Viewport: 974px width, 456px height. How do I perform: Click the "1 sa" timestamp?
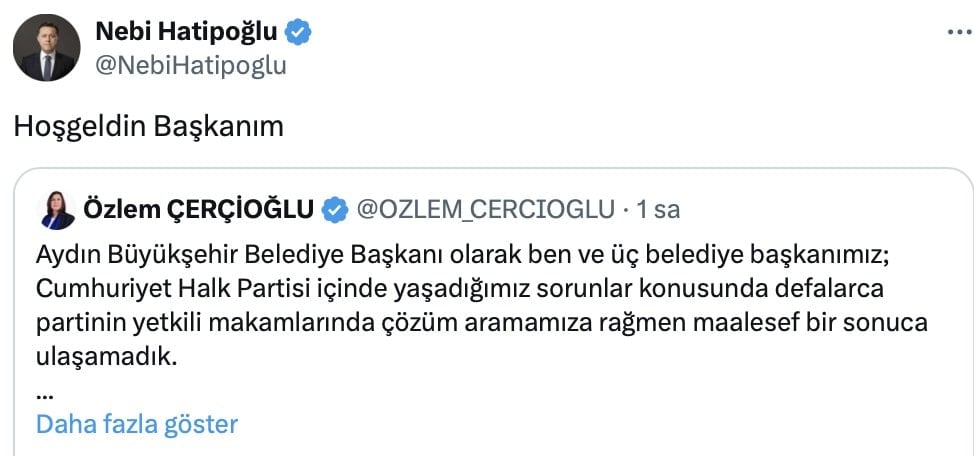658,210
